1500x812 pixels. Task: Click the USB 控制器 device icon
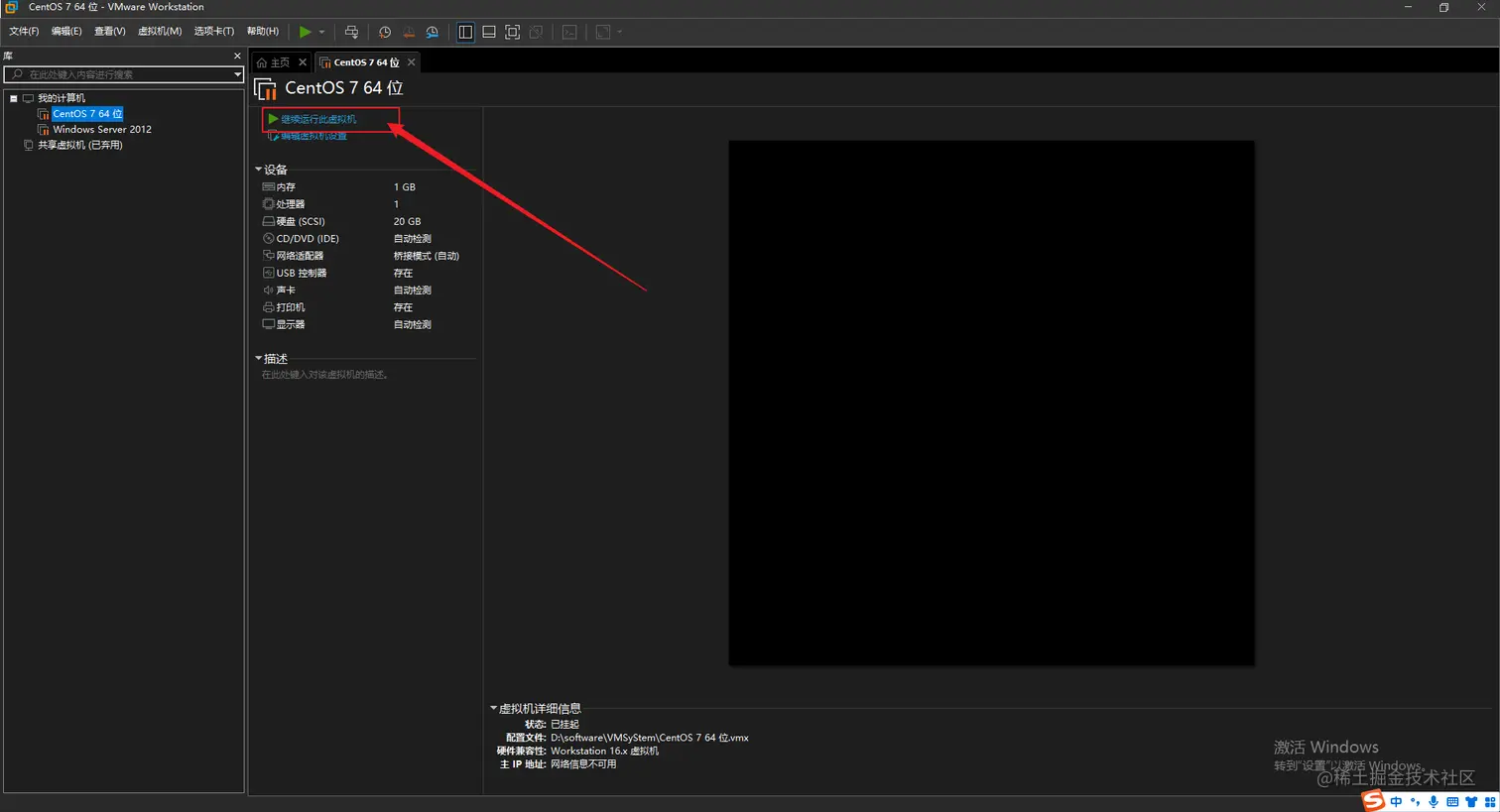click(x=268, y=273)
